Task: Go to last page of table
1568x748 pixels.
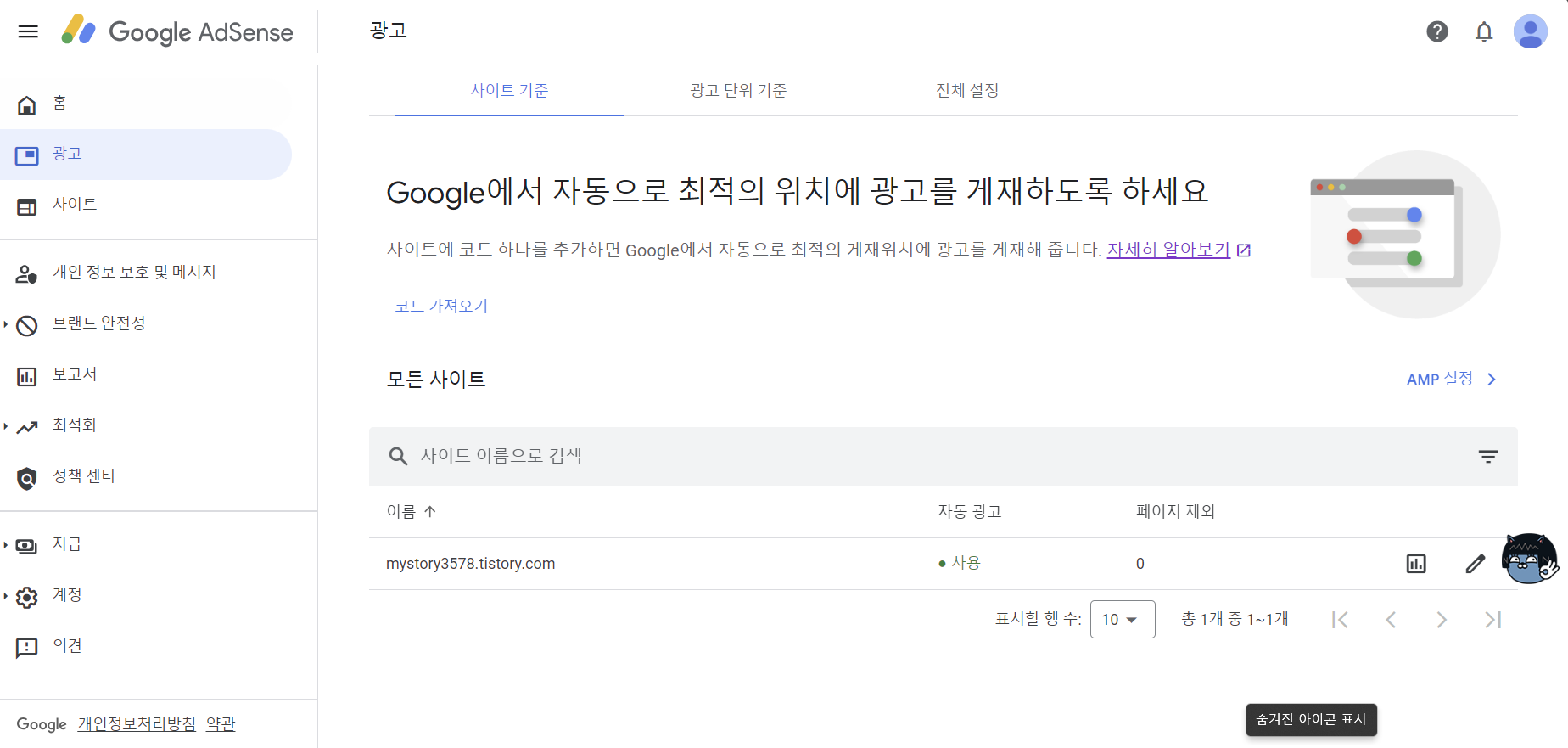Action: [1492, 620]
